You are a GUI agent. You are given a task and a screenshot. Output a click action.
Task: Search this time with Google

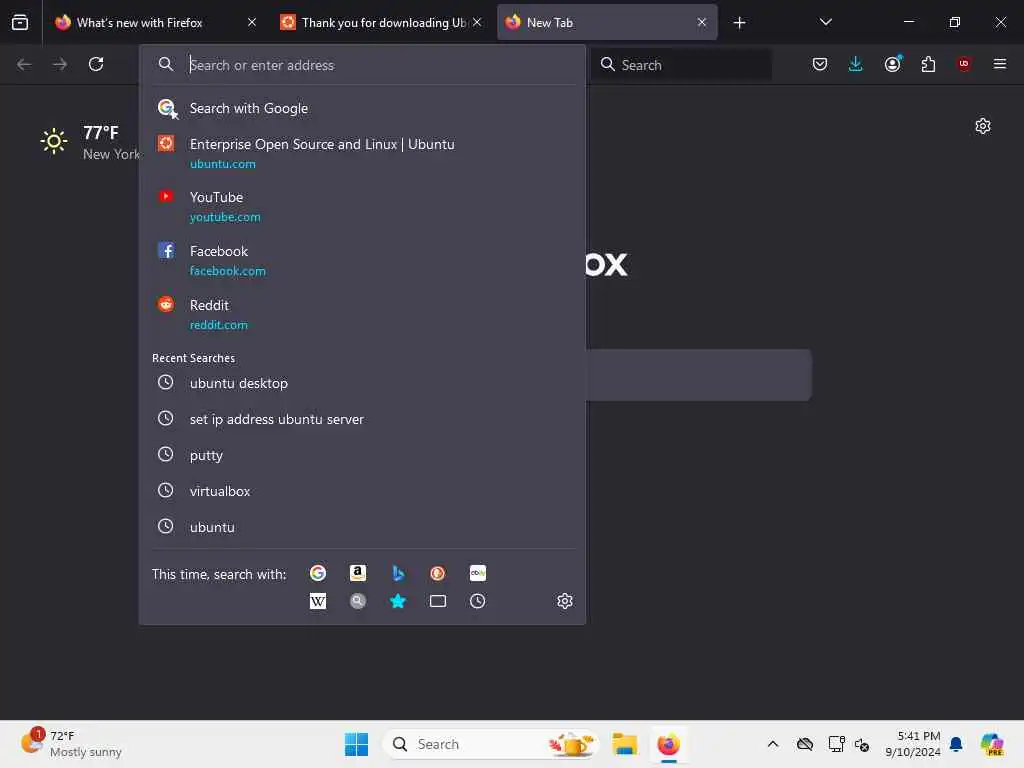(x=318, y=573)
